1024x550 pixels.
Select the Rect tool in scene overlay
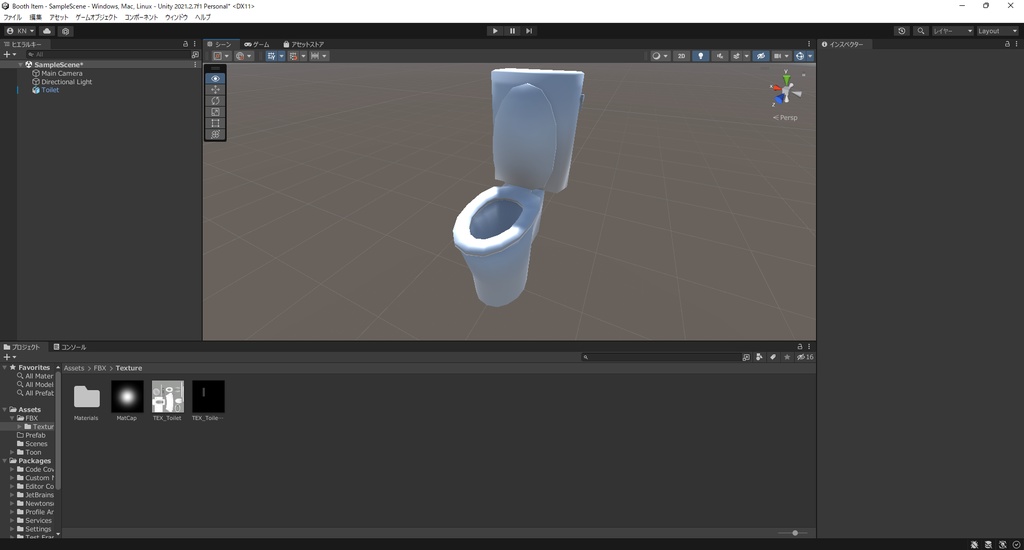pos(215,123)
